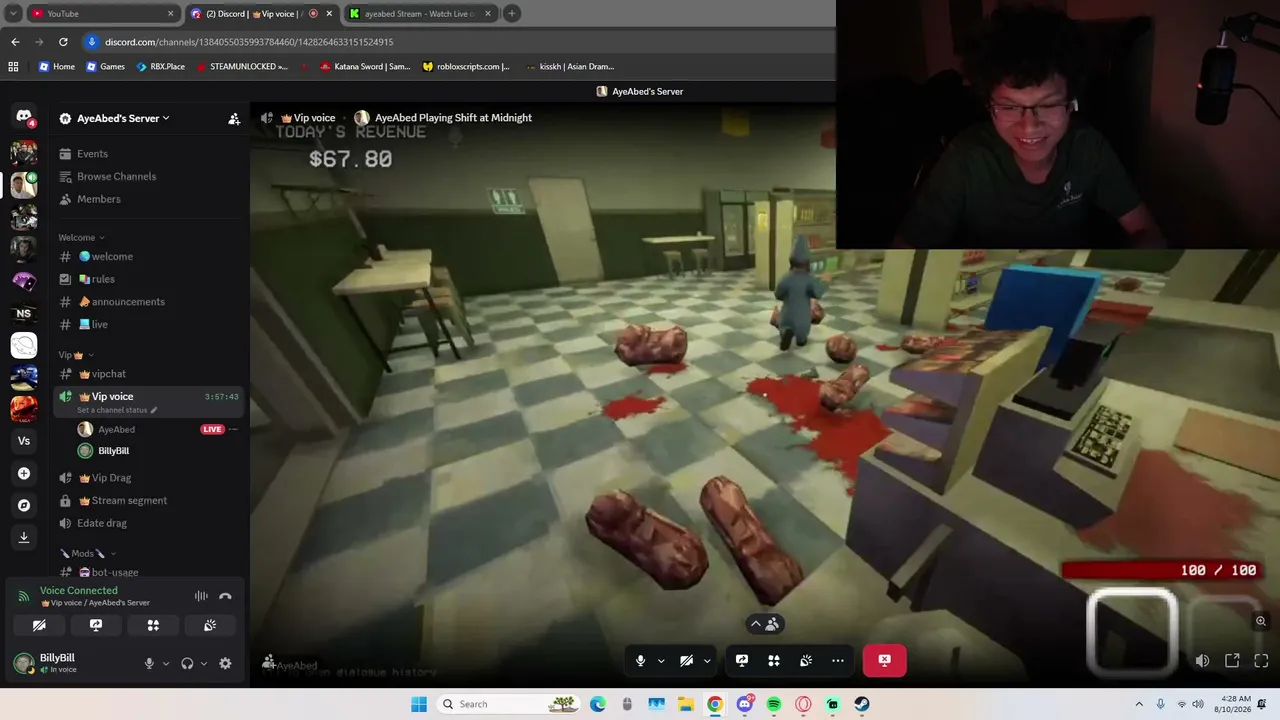Open camera options arrow in stream controls
The height and width of the screenshot is (720, 1280).
(707, 660)
